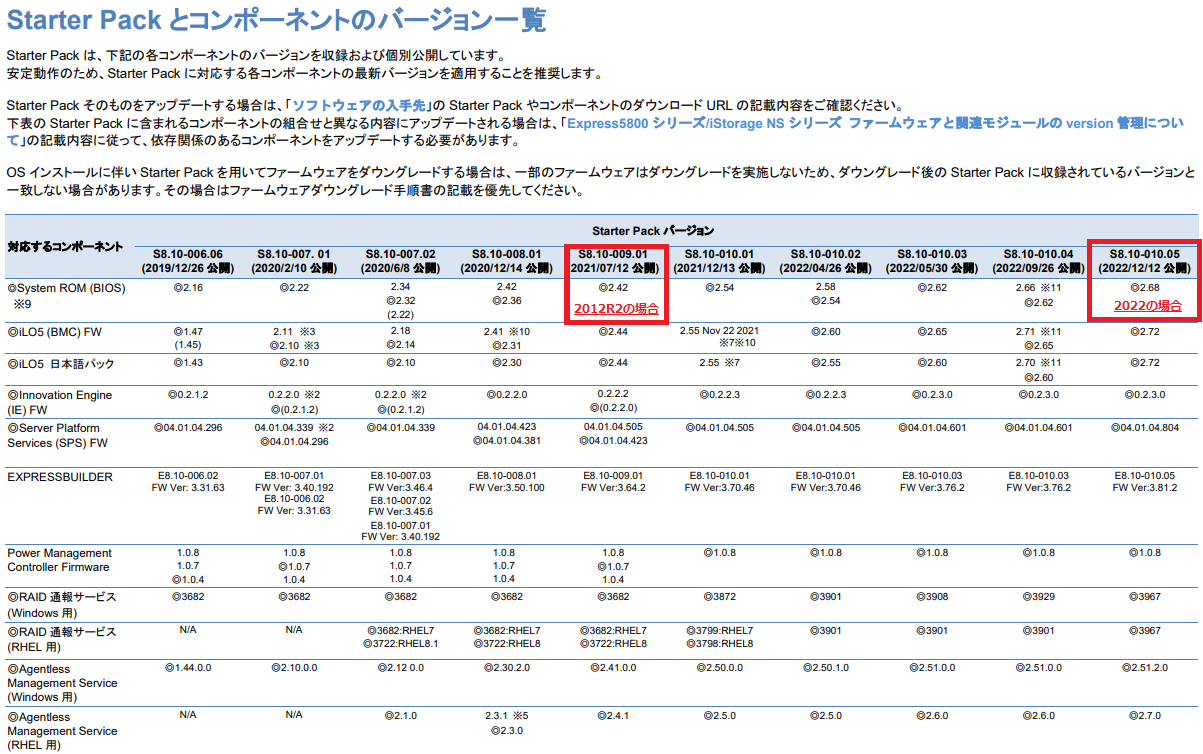
Task: Click the BIOS value ◎2.16
Action: (188, 287)
